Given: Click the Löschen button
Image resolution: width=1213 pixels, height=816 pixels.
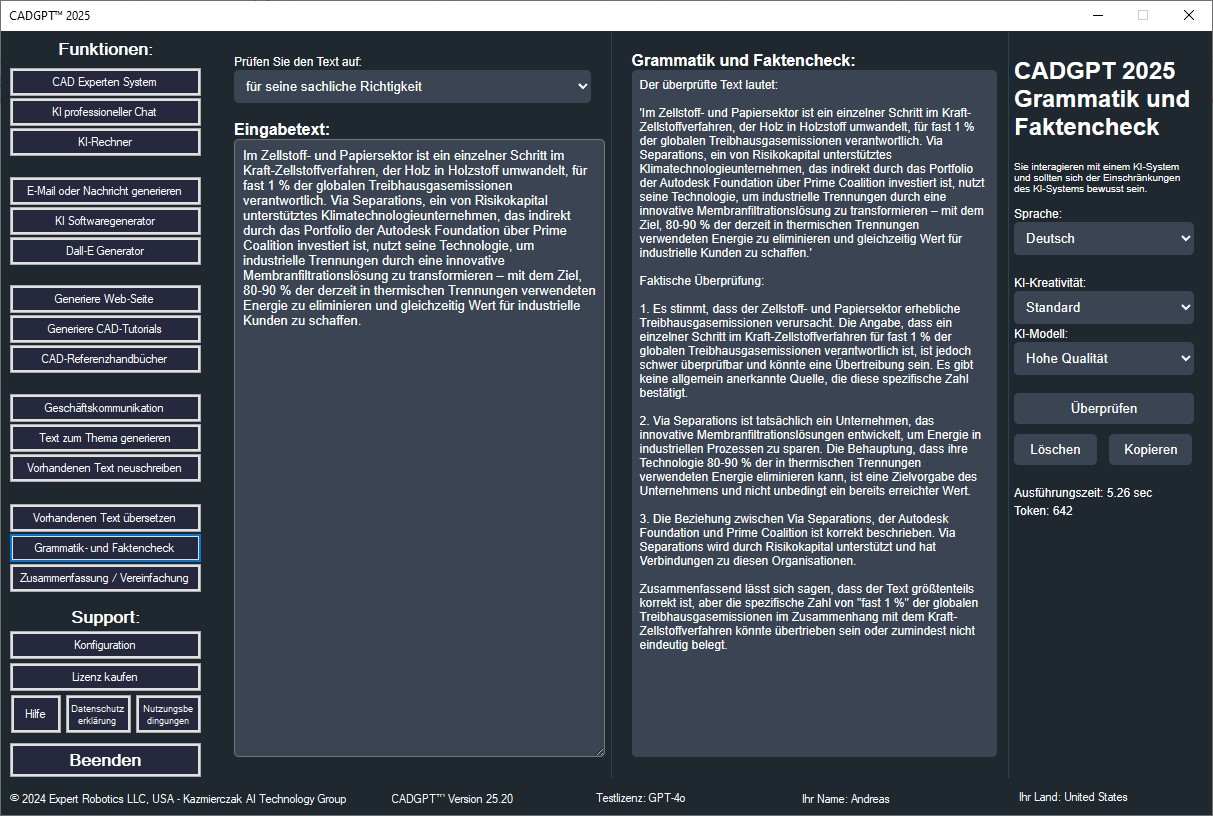Looking at the screenshot, I should (1055, 449).
